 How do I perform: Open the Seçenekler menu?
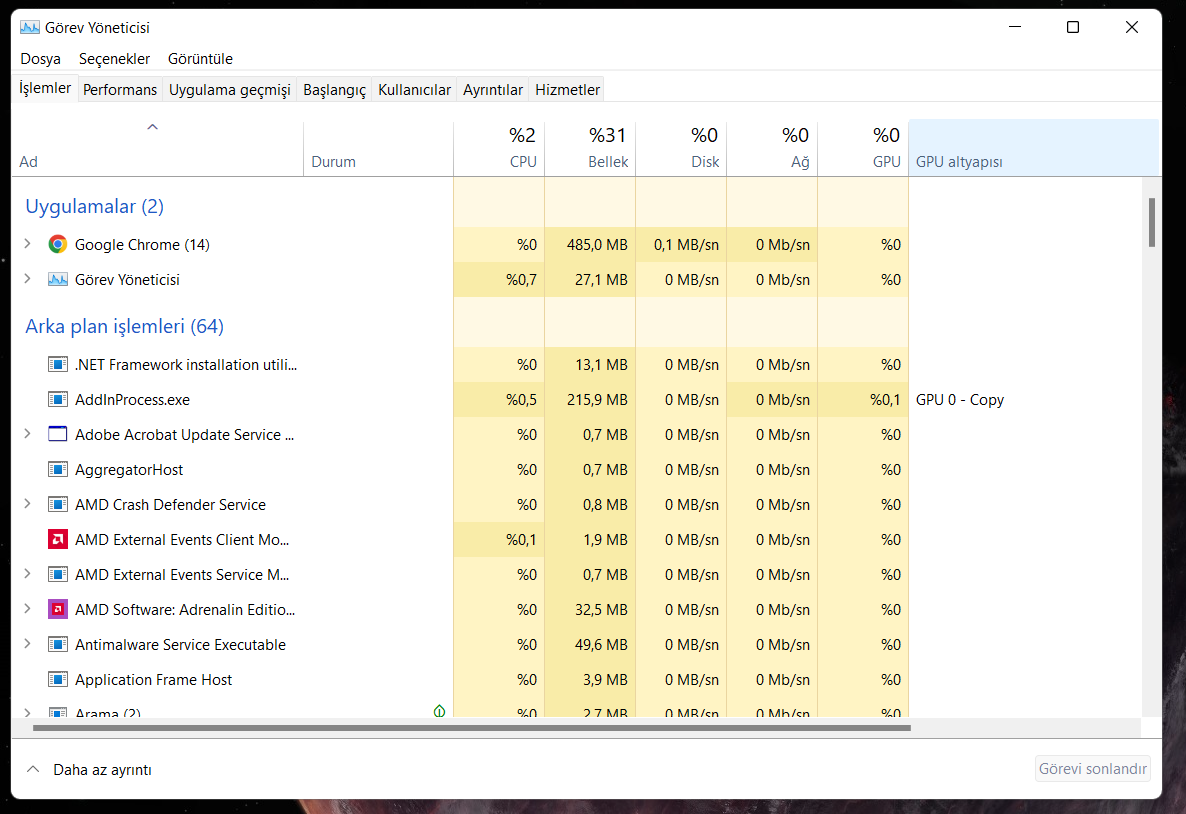coord(114,59)
